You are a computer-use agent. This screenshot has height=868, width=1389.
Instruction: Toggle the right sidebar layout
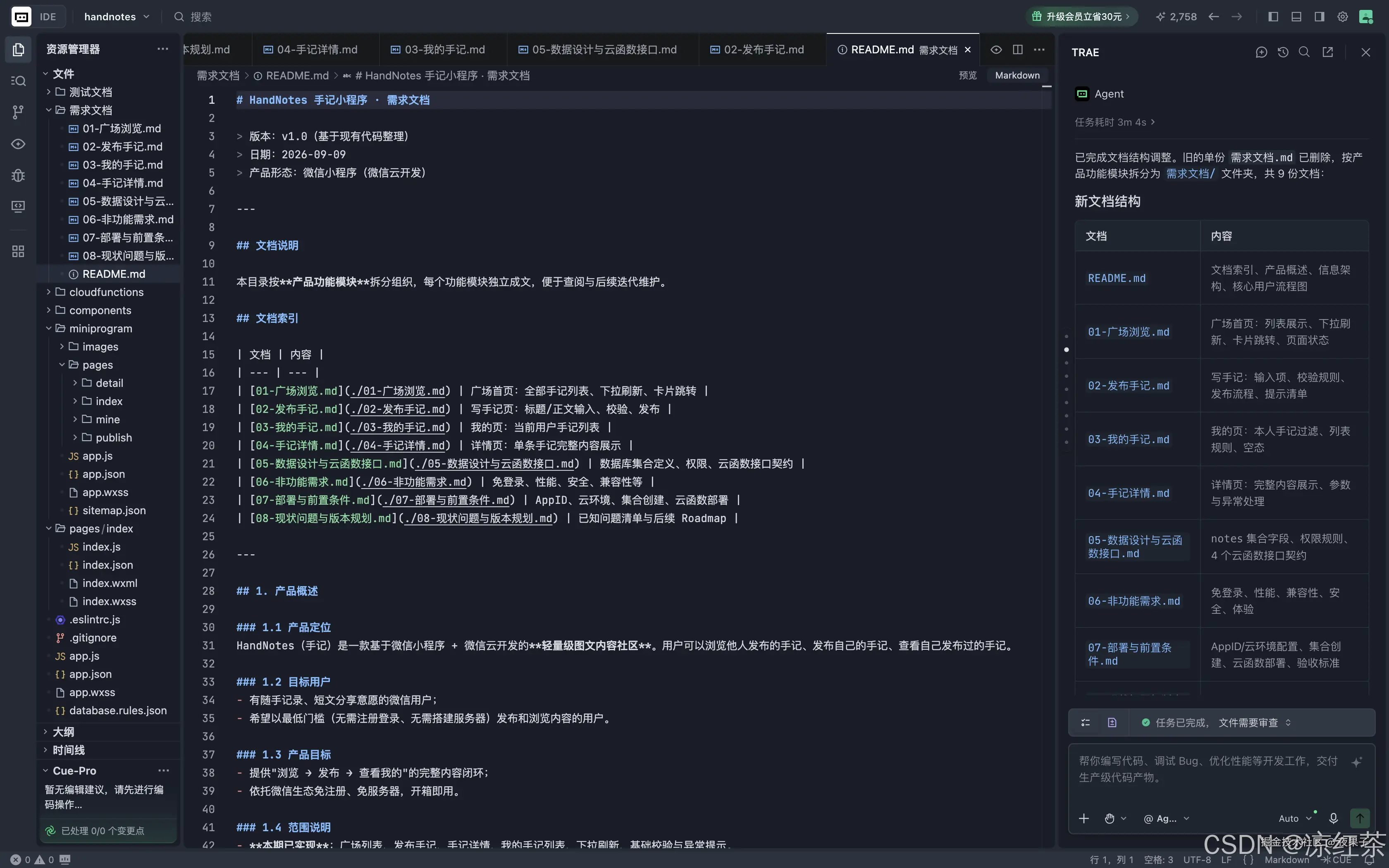tap(1320, 17)
